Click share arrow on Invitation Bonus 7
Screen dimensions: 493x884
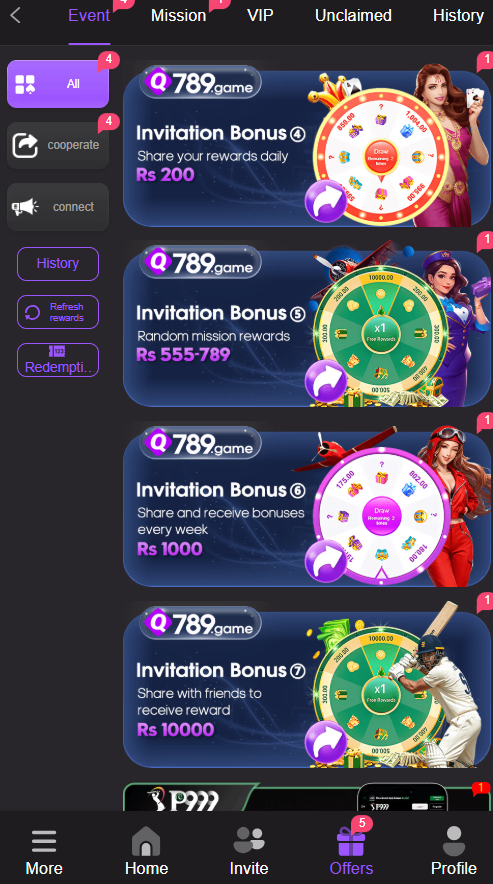(326, 741)
